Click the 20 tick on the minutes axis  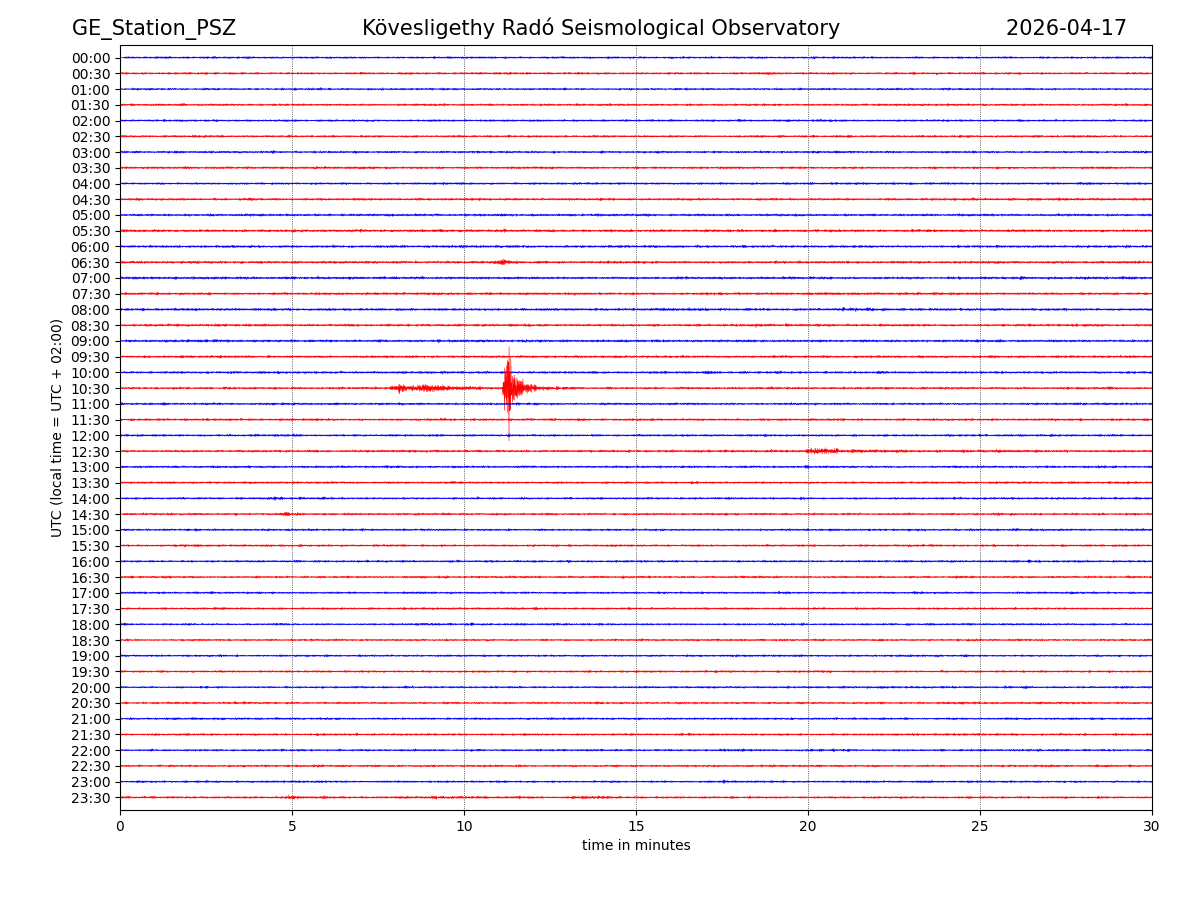pyautogui.click(x=808, y=826)
